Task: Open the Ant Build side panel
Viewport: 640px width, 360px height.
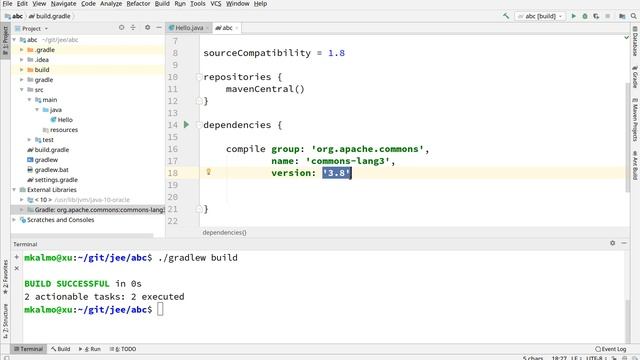Action: 635,165
